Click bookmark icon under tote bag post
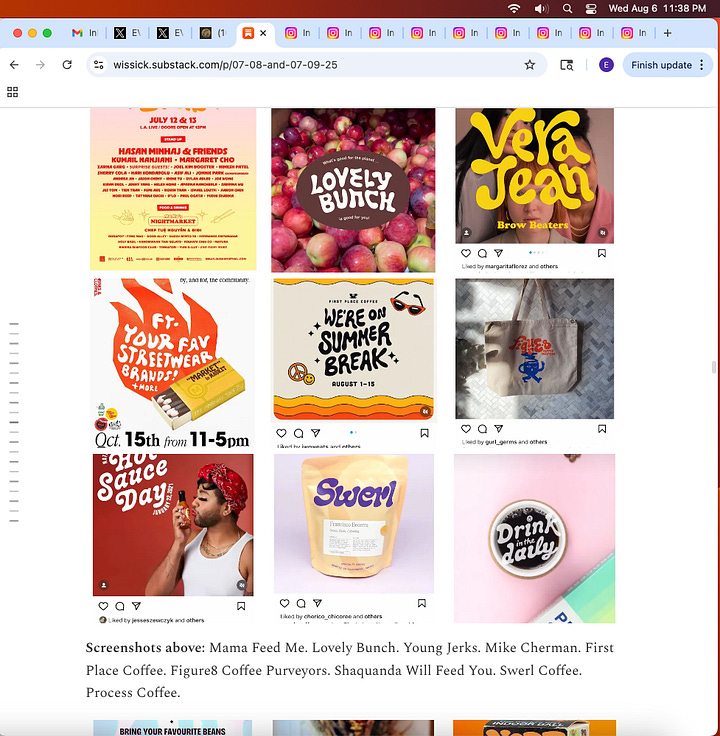 tap(602, 429)
